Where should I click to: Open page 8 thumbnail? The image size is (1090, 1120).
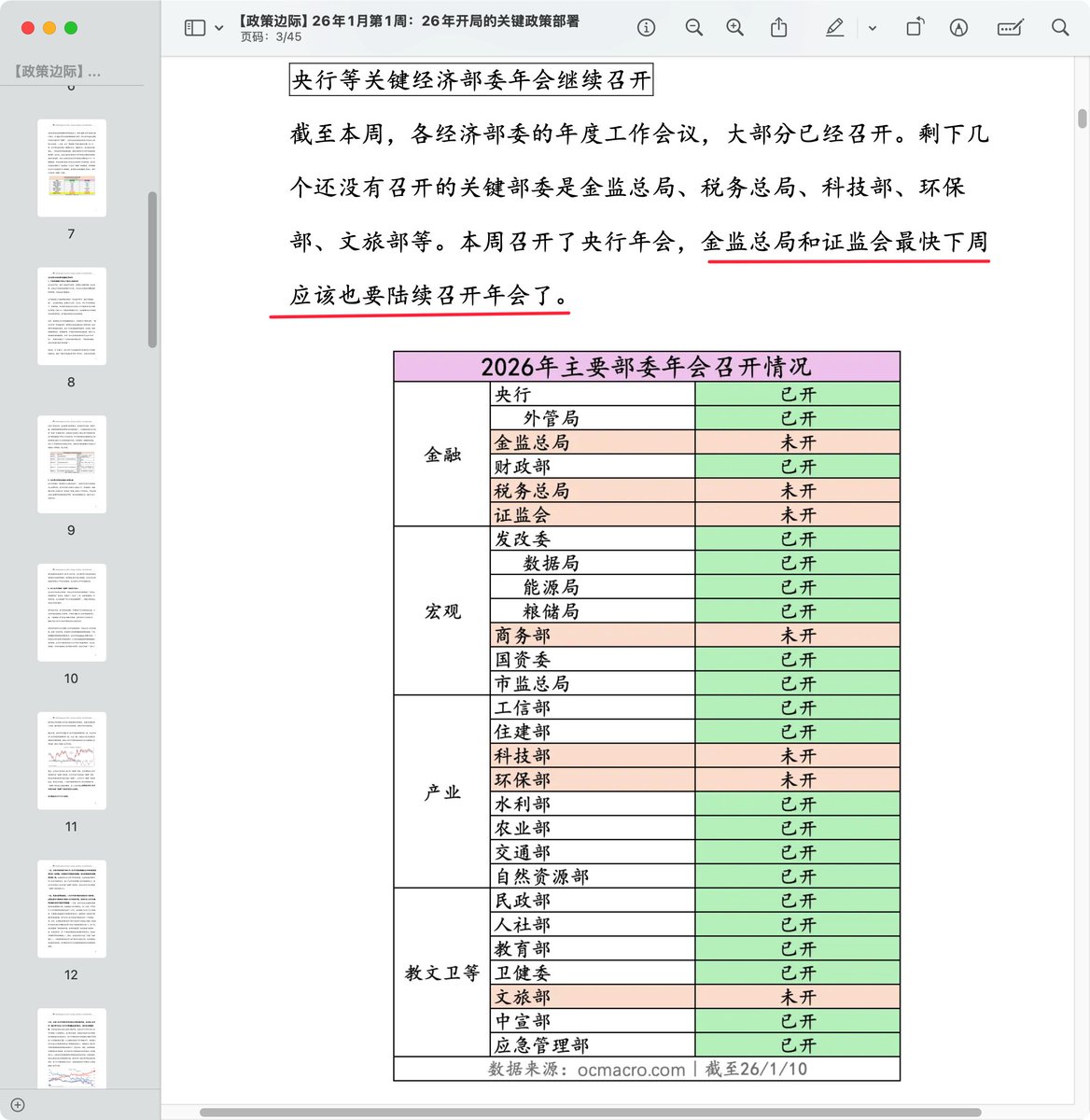point(72,316)
